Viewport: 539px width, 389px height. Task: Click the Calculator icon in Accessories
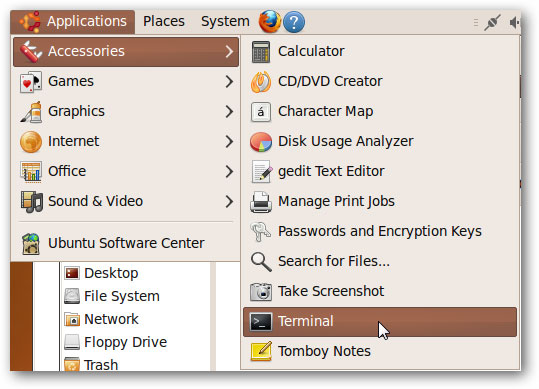pos(261,52)
